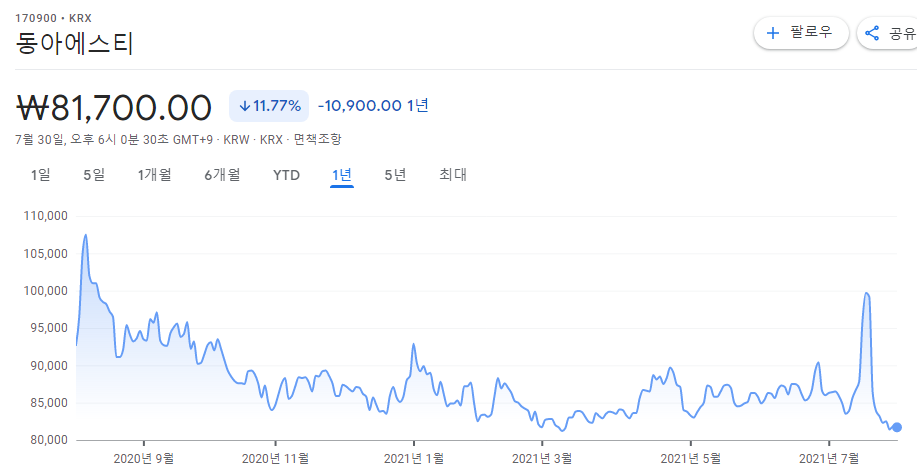Viewport: 917px width, 472px height.
Task: Click the 2021년 1월 axis label
Action: pyautogui.click(x=414, y=459)
